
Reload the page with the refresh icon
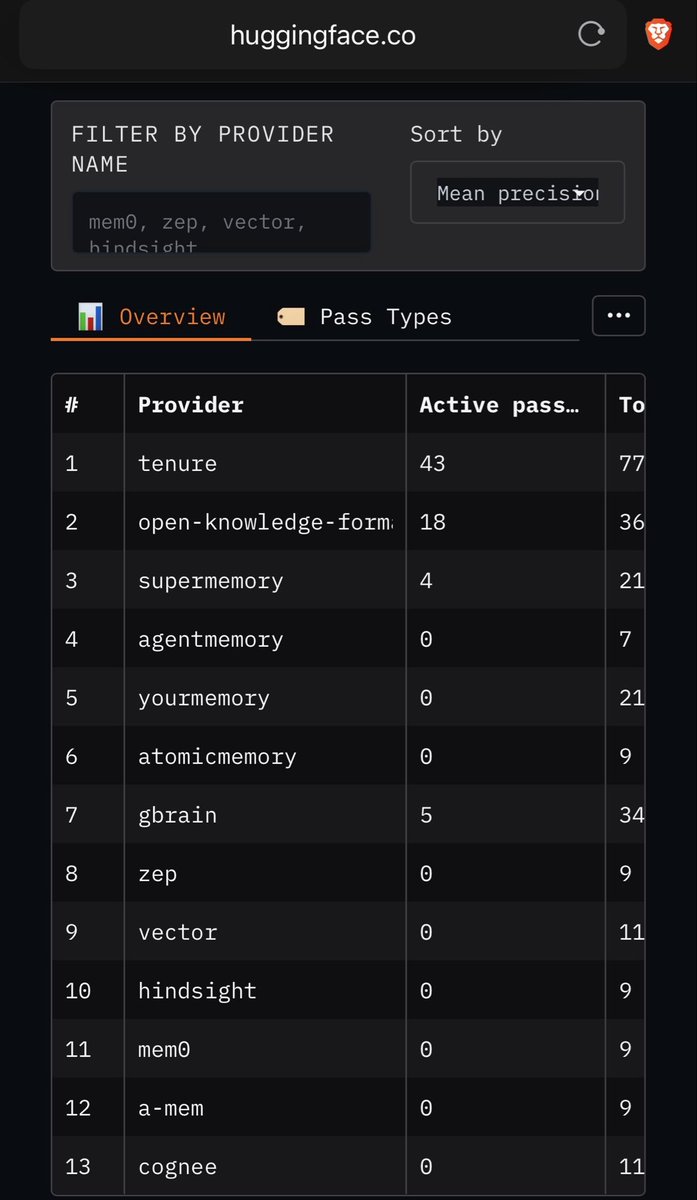click(x=591, y=35)
